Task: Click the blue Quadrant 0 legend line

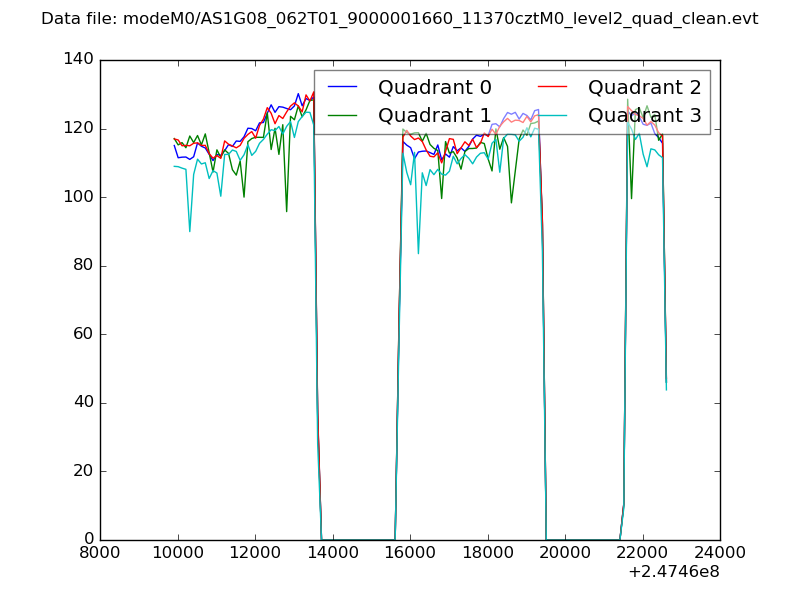Action: coord(343,88)
